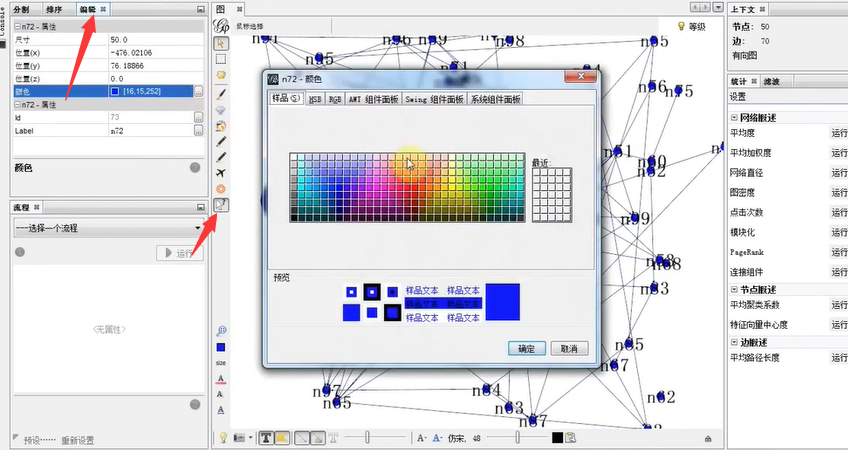Screen dimensions: 848x450
Task: Activate the orange heat map tool
Action: [x=221, y=189]
